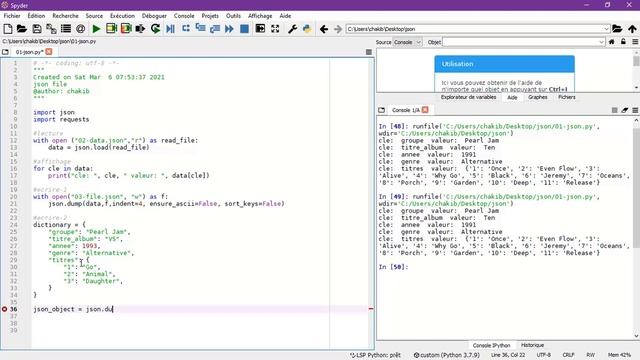Save the current file
This screenshot has width=640, height=360.
click(37, 29)
